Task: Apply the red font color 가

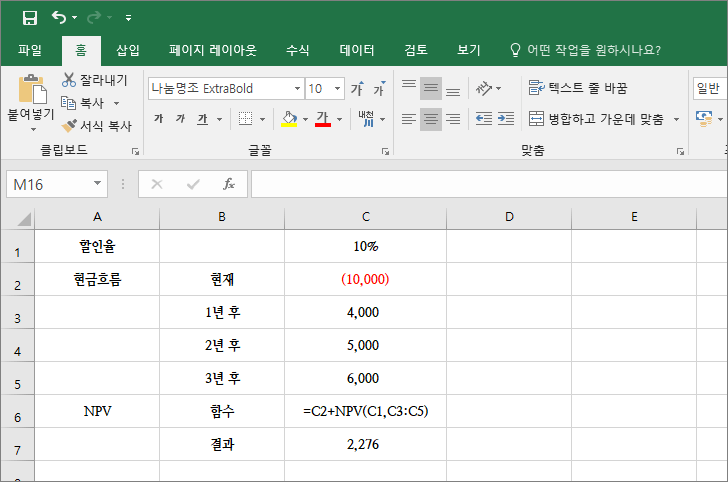Action: pyautogui.click(x=323, y=119)
